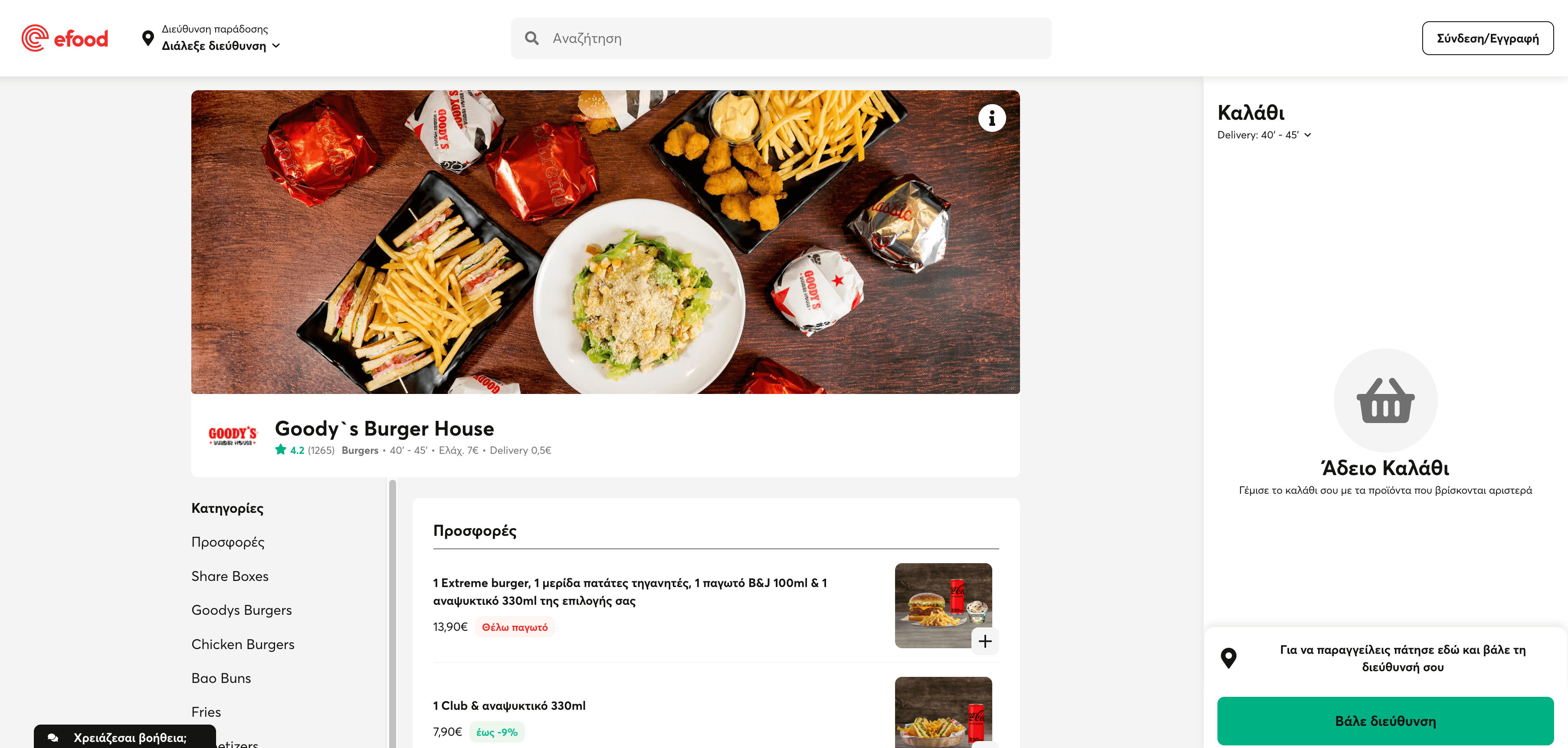Click the search magnifier icon
1568x748 pixels.
[x=531, y=38]
